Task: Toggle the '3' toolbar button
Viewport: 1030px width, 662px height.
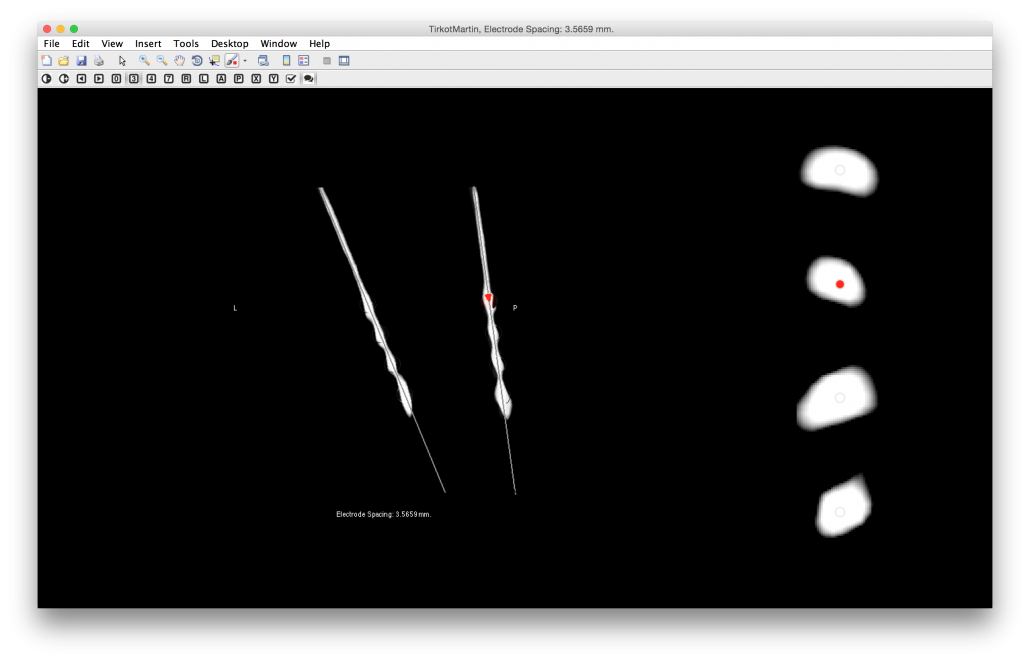Action: tap(134, 79)
